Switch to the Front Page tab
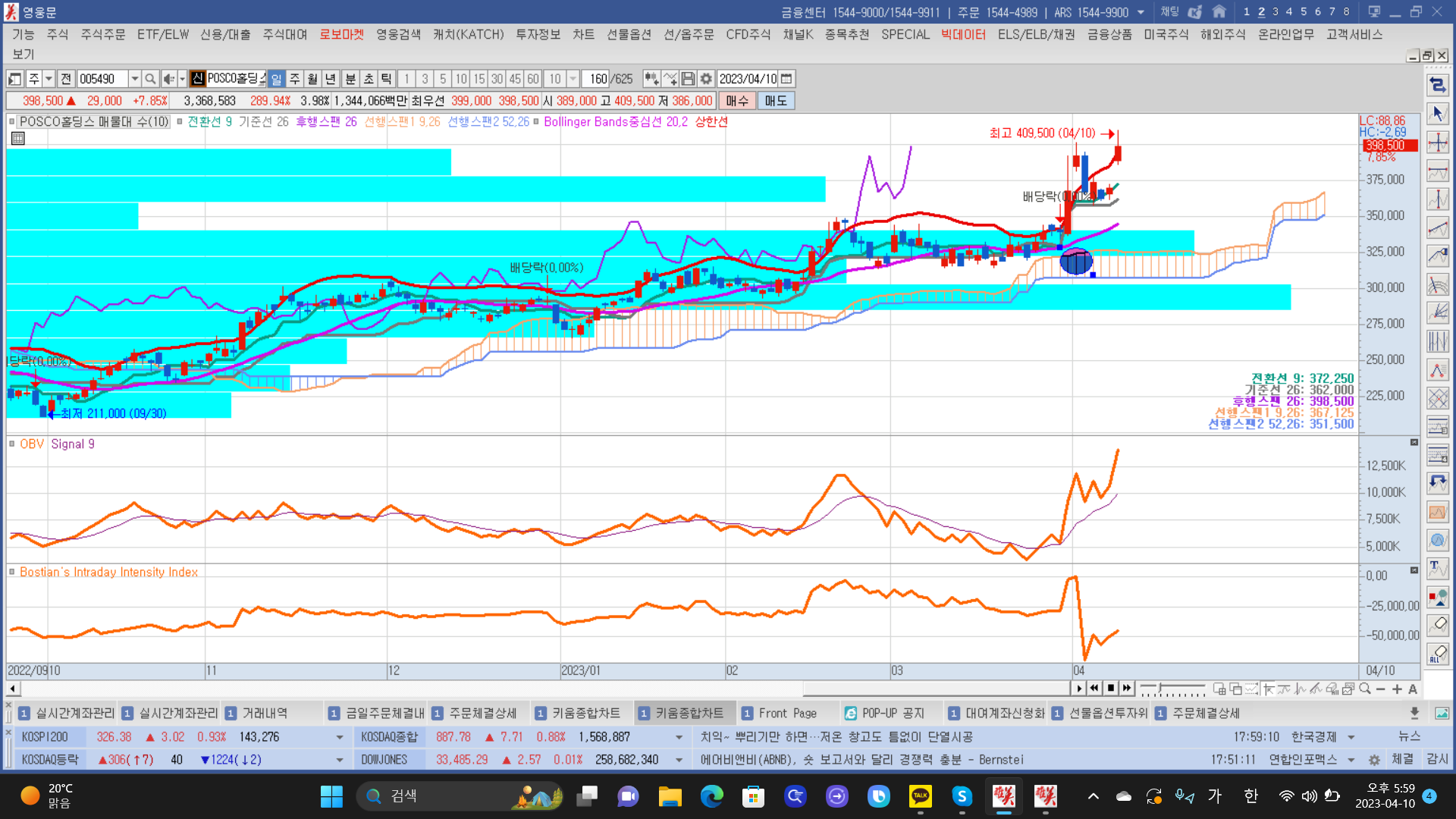1456x819 pixels. pos(787,714)
